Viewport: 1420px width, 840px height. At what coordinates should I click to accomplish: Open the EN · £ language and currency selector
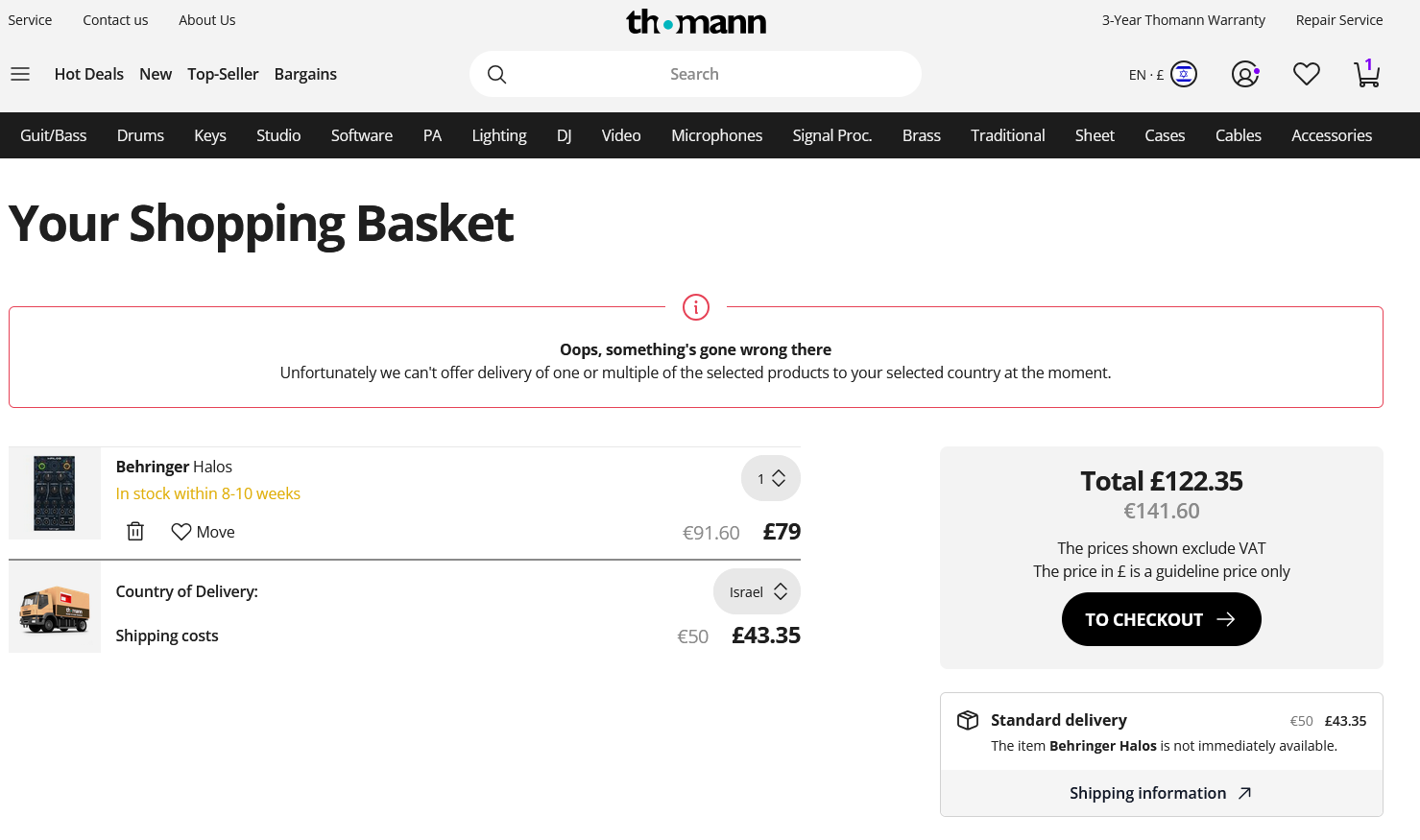pos(1162,74)
